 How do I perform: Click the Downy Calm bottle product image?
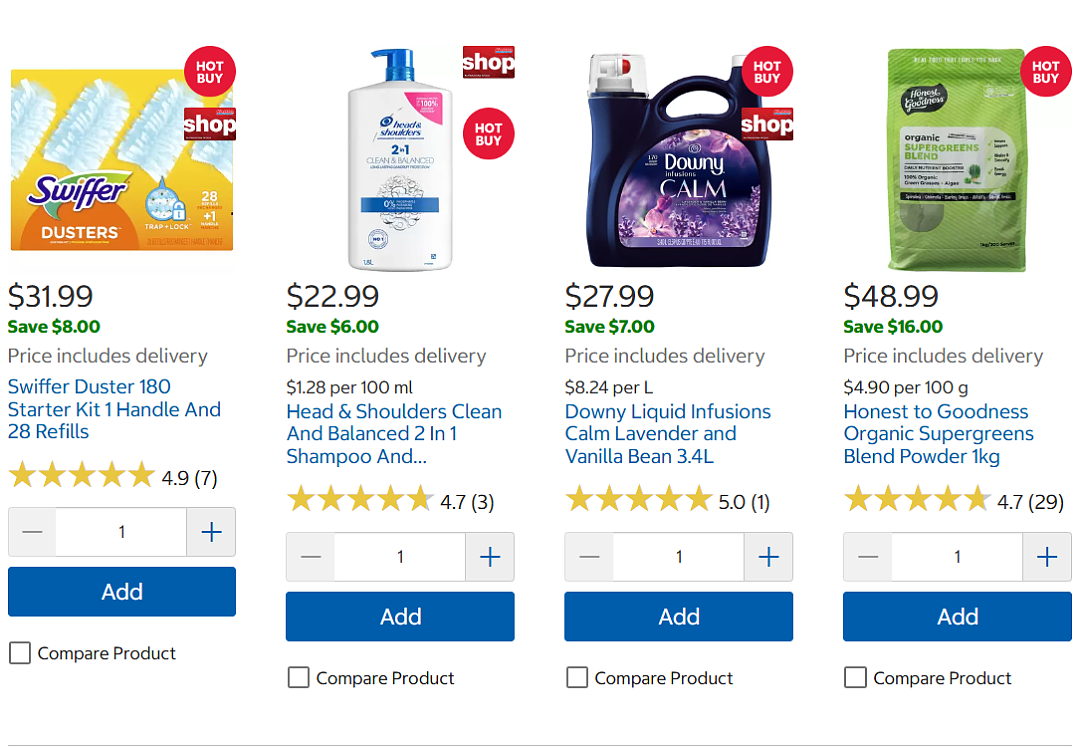pyautogui.click(x=678, y=160)
